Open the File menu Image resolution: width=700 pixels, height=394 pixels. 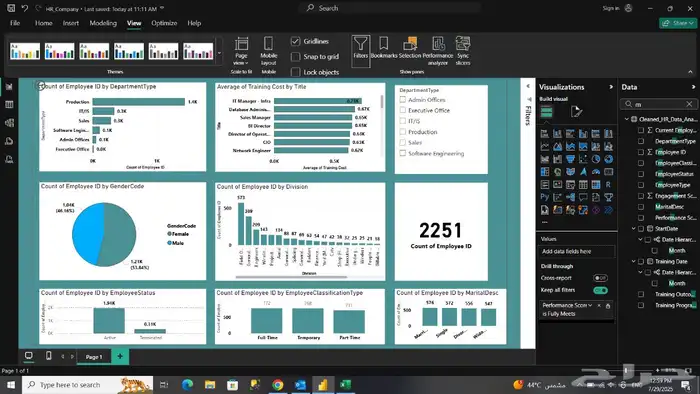point(15,23)
